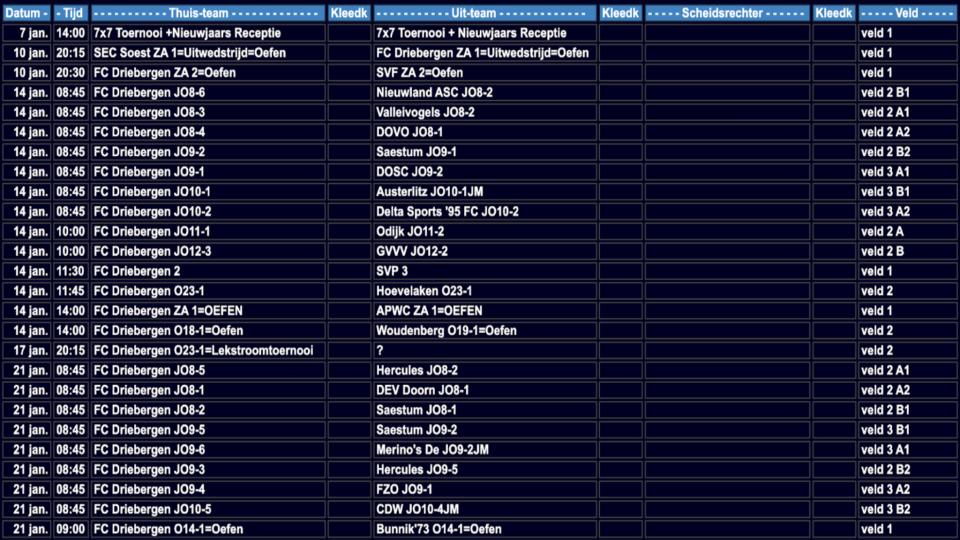Viewport: 960px width, 540px height.
Task: Click the empty Scheidsrechter cell for SVP 3 match
Action: tap(726, 271)
